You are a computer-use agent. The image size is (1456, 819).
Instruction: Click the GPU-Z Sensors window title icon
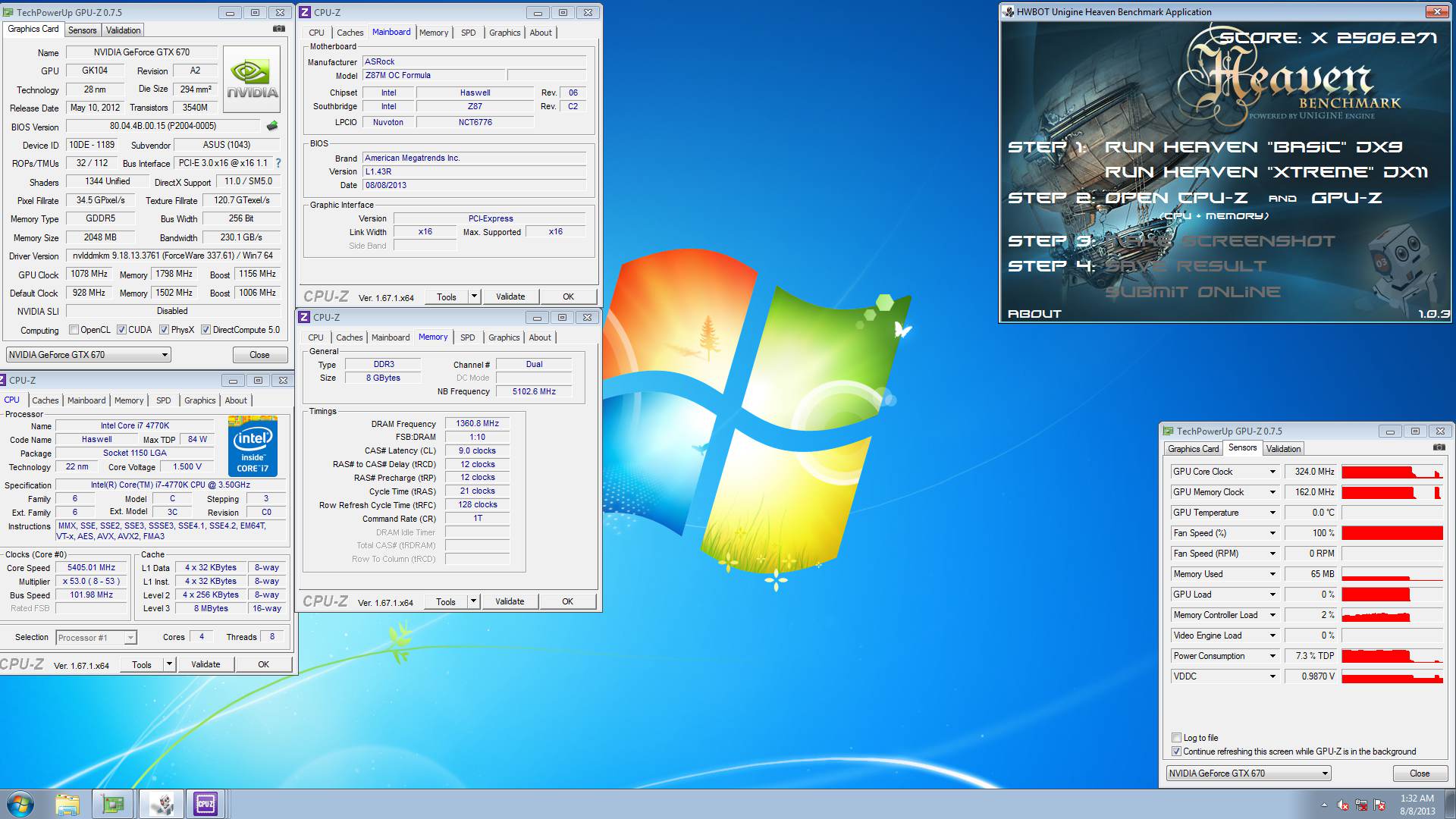tap(1169, 431)
